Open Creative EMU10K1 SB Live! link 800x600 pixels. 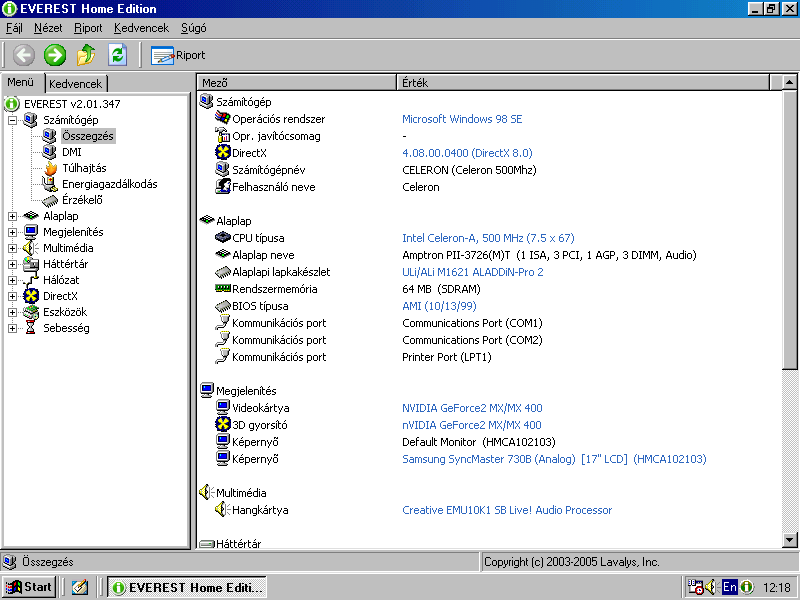(x=507, y=510)
